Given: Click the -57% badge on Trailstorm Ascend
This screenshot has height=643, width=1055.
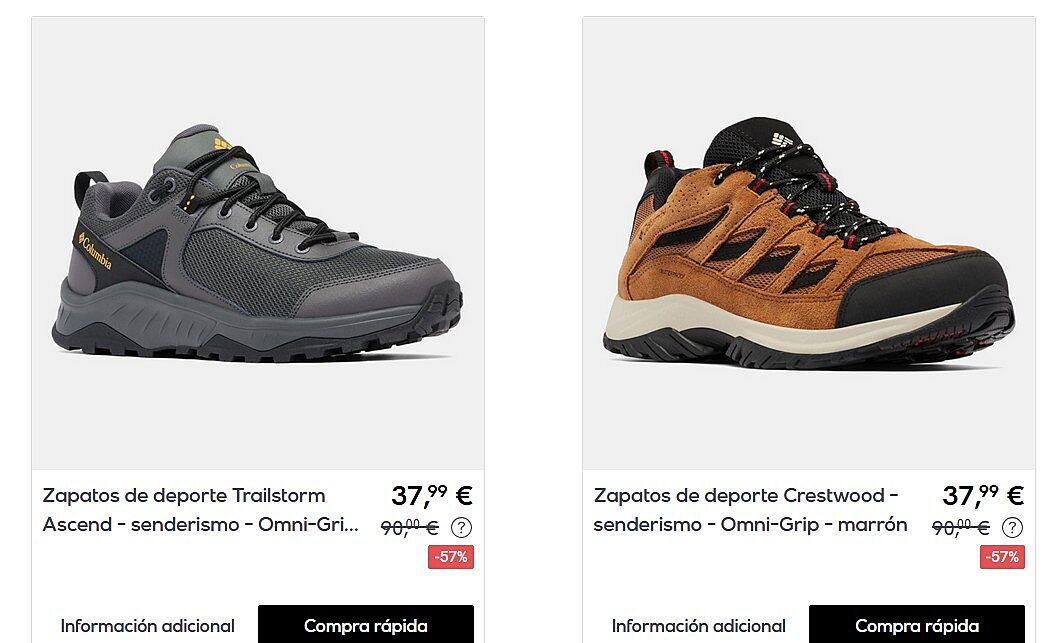Looking at the screenshot, I should point(451,557).
